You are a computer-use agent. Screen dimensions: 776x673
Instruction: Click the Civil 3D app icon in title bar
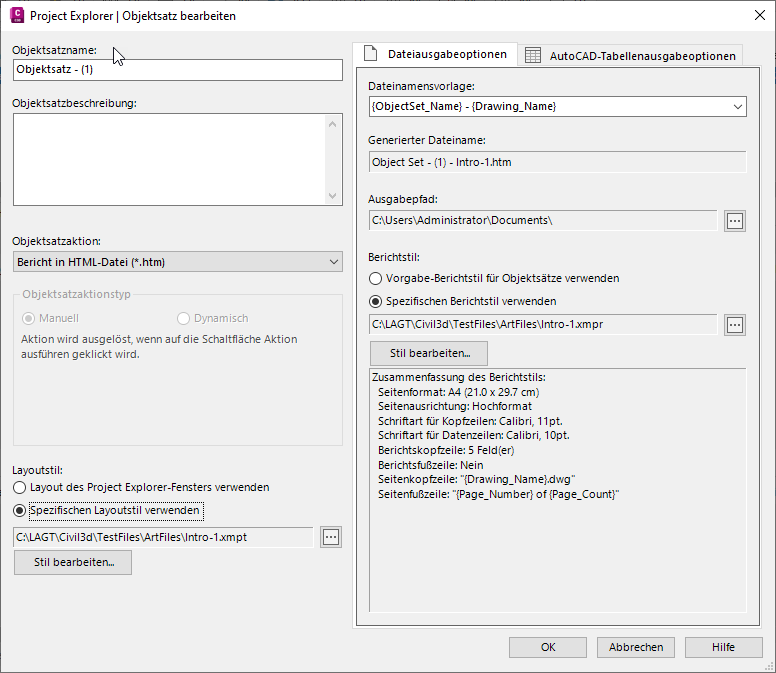tap(14, 16)
